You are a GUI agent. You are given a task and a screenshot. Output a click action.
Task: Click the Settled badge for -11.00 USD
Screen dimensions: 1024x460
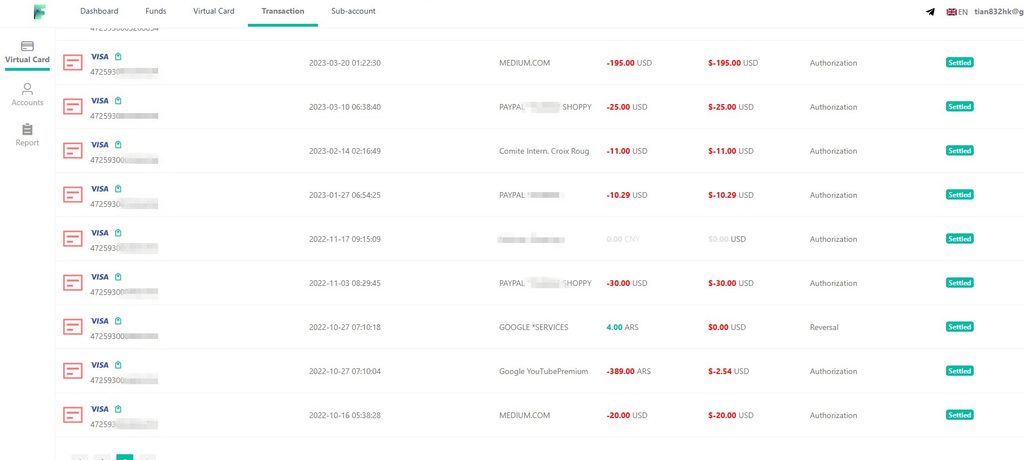(959, 151)
